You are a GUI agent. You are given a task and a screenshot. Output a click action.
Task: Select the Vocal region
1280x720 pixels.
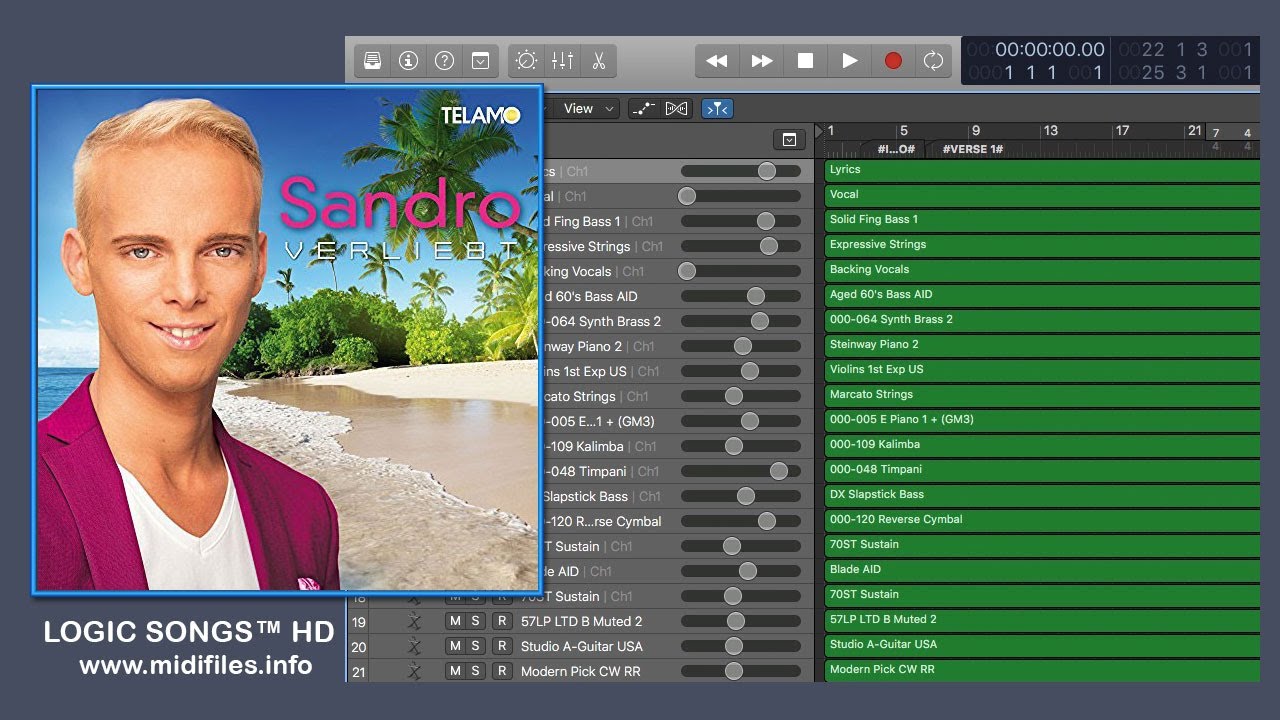pos(1042,196)
